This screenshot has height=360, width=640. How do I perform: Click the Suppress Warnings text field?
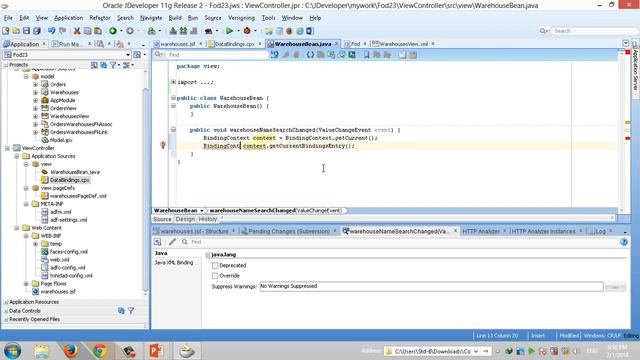(x=431, y=287)
